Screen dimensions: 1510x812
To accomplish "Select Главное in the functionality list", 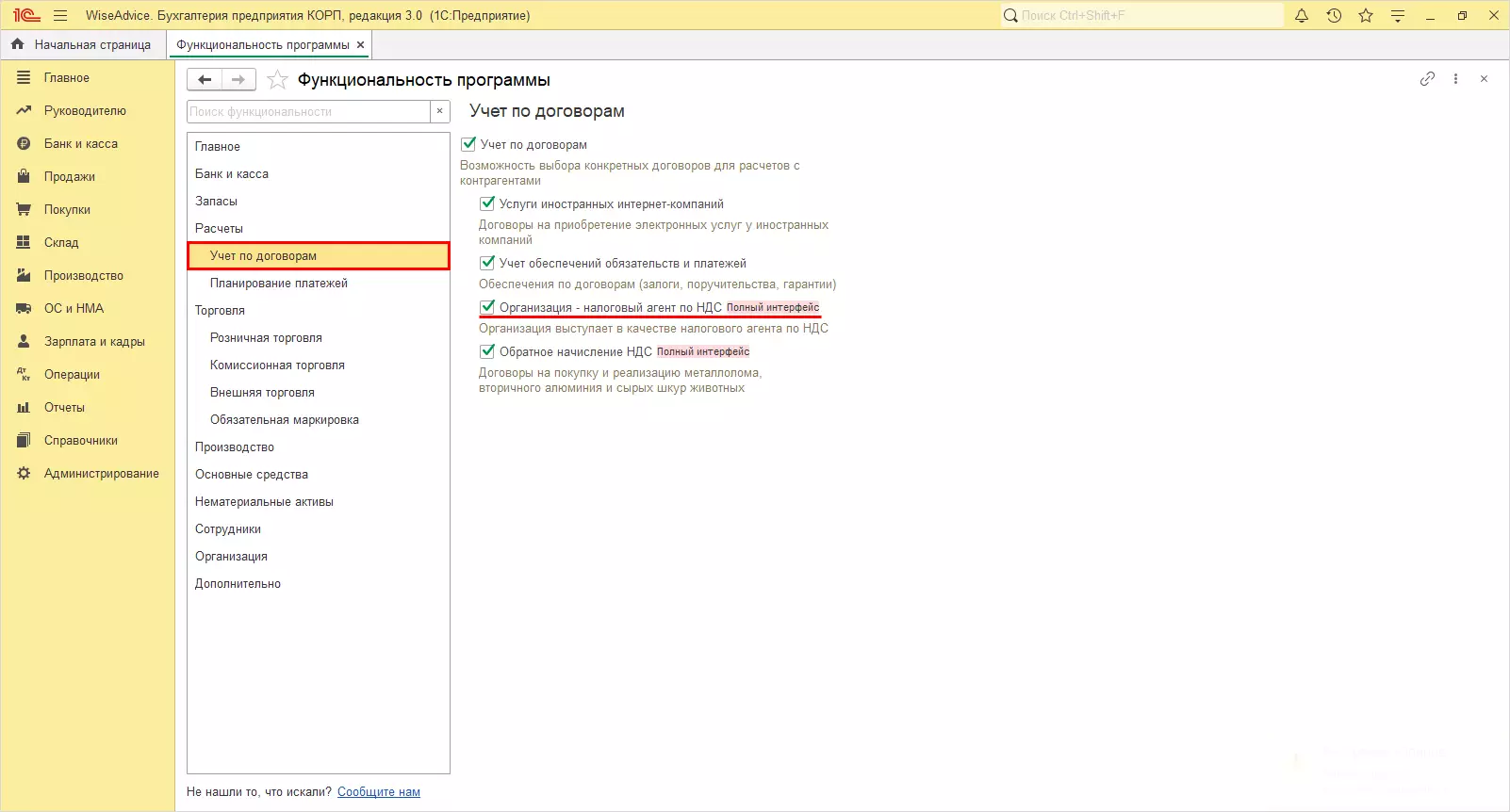I will click(319, 147).
